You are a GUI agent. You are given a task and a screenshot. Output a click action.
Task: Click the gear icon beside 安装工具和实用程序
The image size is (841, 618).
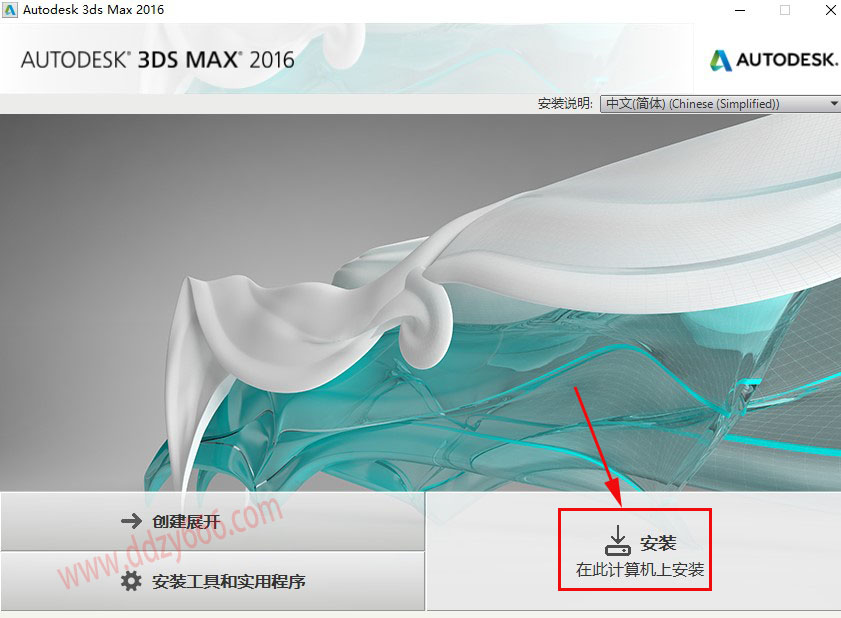tap(131, 580)
